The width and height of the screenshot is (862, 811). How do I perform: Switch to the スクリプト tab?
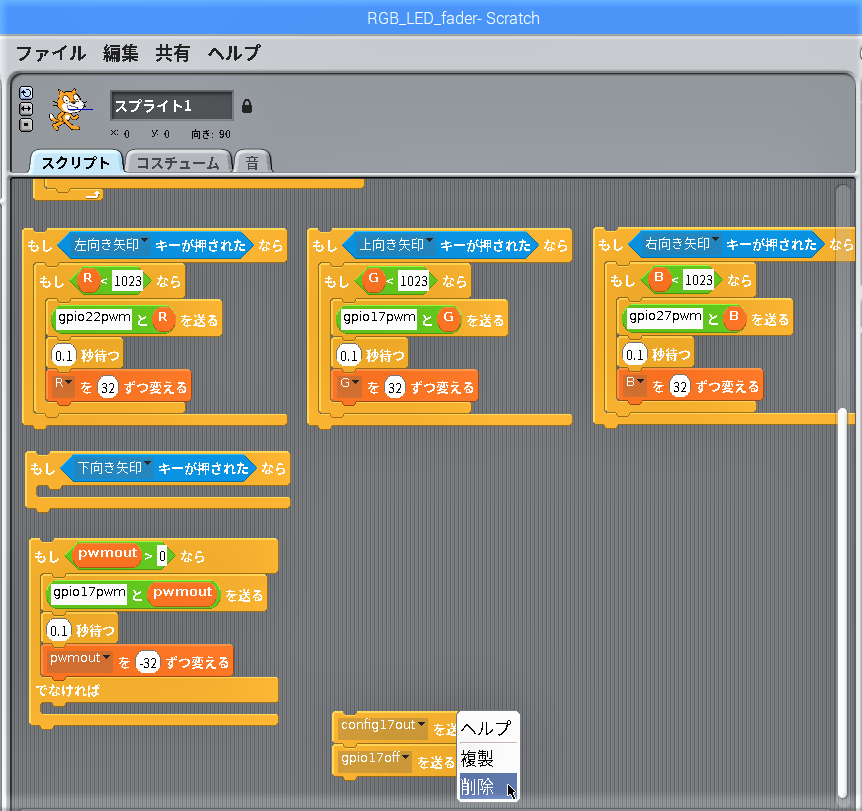[76, 162]
